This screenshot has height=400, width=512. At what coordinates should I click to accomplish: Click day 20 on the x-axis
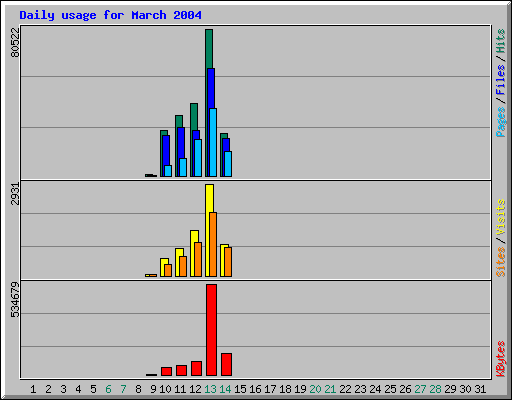(x=315, y=389)
